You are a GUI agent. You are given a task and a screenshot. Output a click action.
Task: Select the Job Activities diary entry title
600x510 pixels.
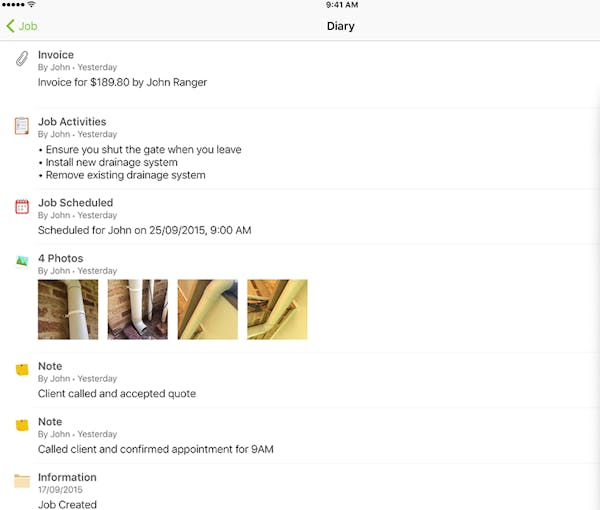[72, 122]
